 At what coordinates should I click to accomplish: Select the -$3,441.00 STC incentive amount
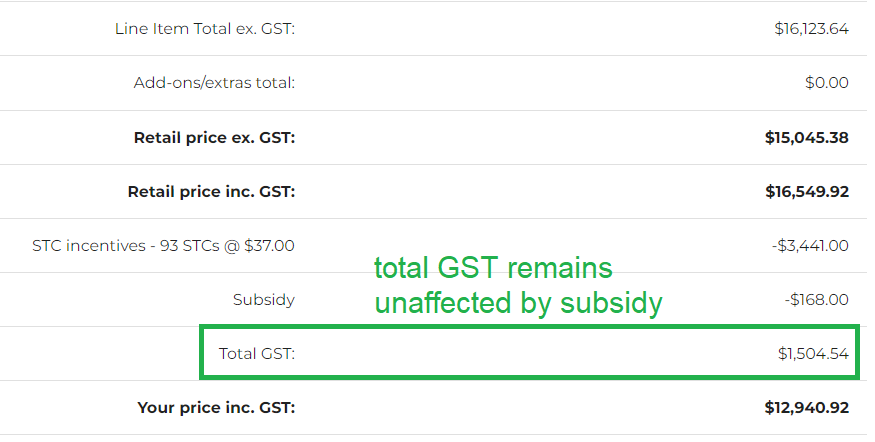[x=810, y=246]
